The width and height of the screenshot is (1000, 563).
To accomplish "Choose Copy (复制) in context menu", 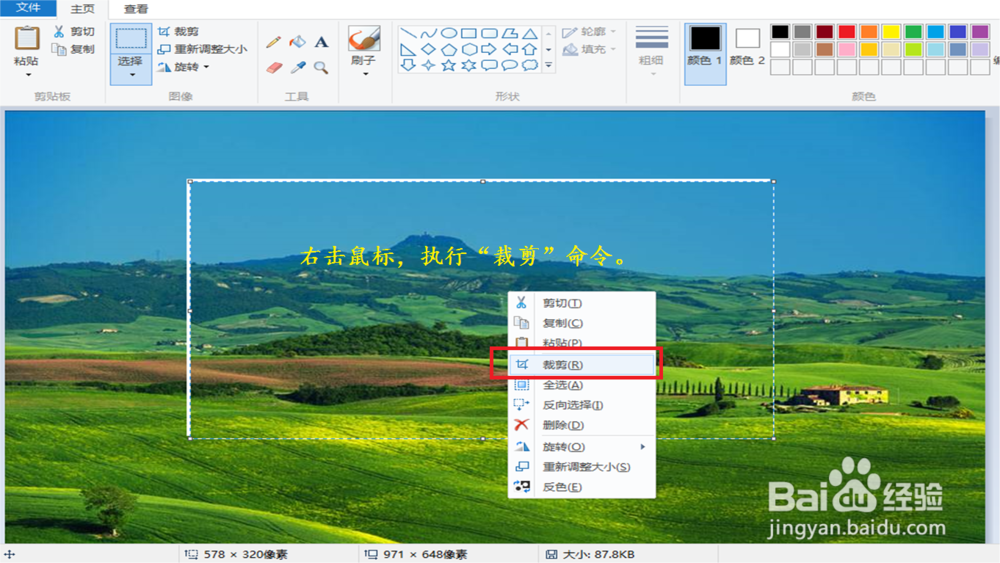I will [582, 323].
